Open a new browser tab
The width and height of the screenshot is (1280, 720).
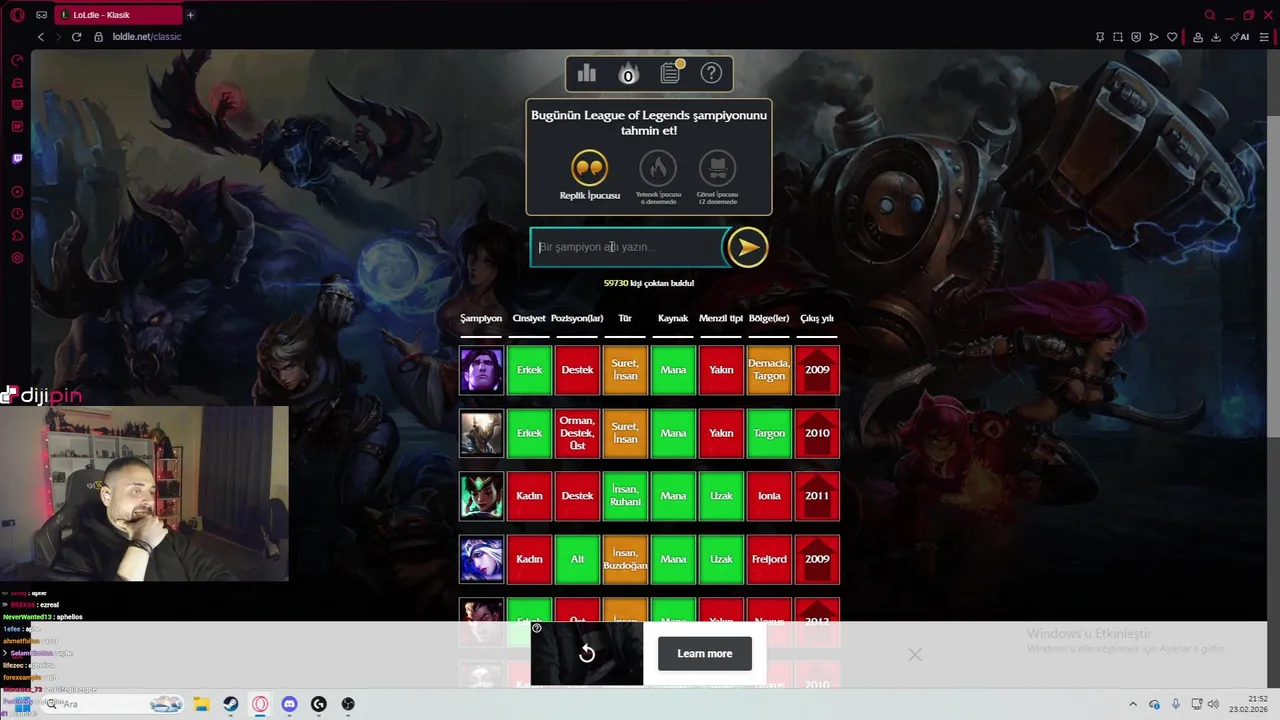pyautogui.click(x=190, y=15)
